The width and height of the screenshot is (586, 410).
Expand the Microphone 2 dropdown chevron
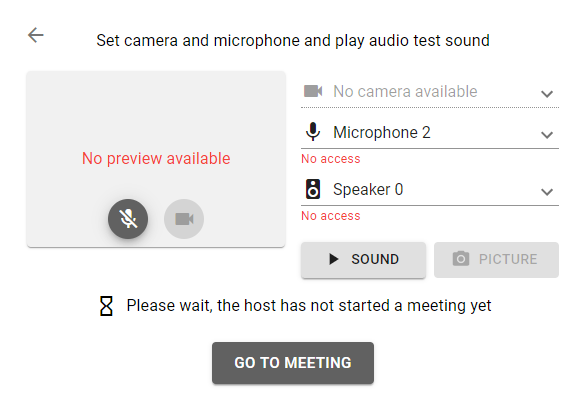pos(547,135)
